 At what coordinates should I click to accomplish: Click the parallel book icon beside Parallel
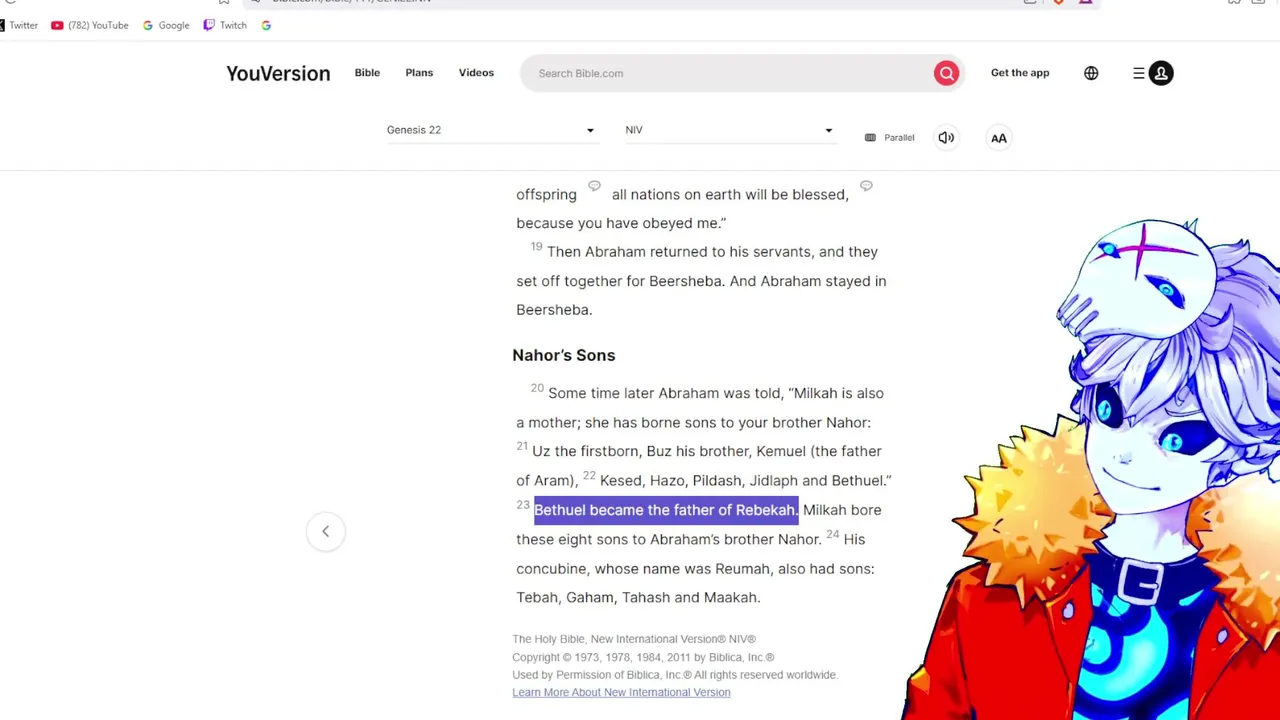(x=870, y=137)
